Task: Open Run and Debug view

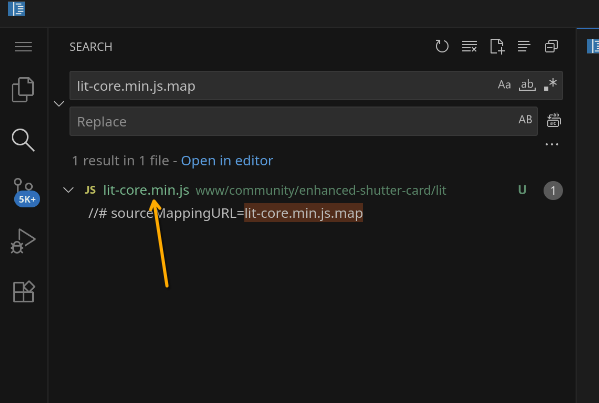Action: [23, 241]
